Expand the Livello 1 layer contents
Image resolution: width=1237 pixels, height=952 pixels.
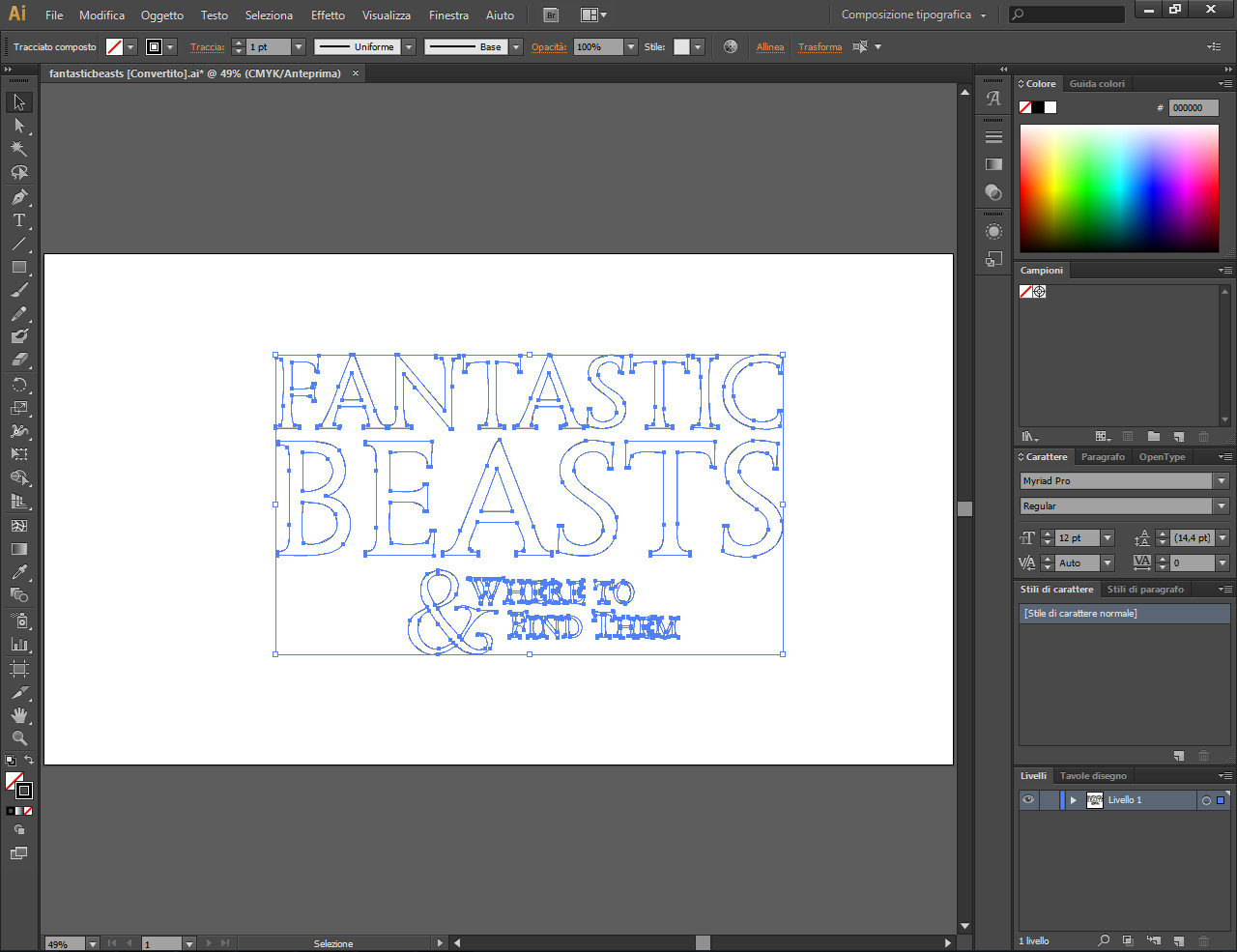point(1073,800)
